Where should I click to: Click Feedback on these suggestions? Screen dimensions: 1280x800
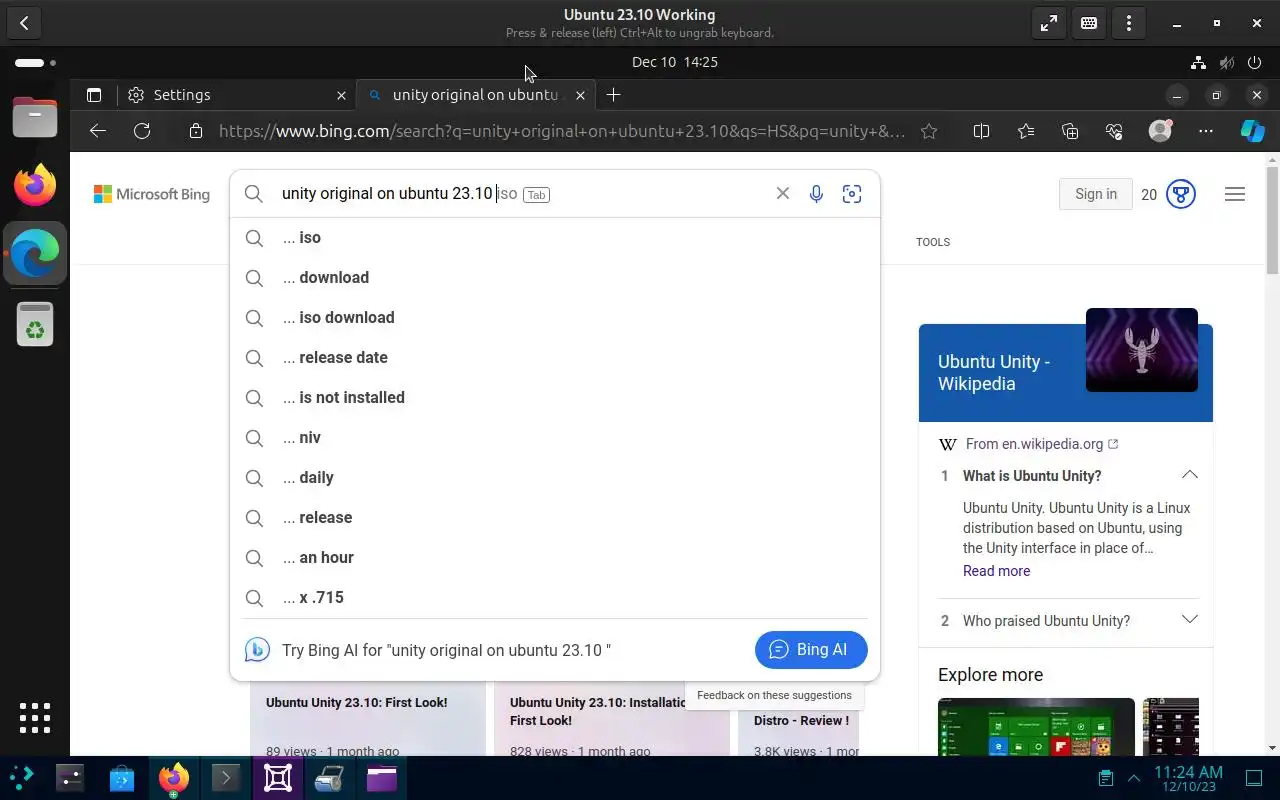click(x=774, y=695)
